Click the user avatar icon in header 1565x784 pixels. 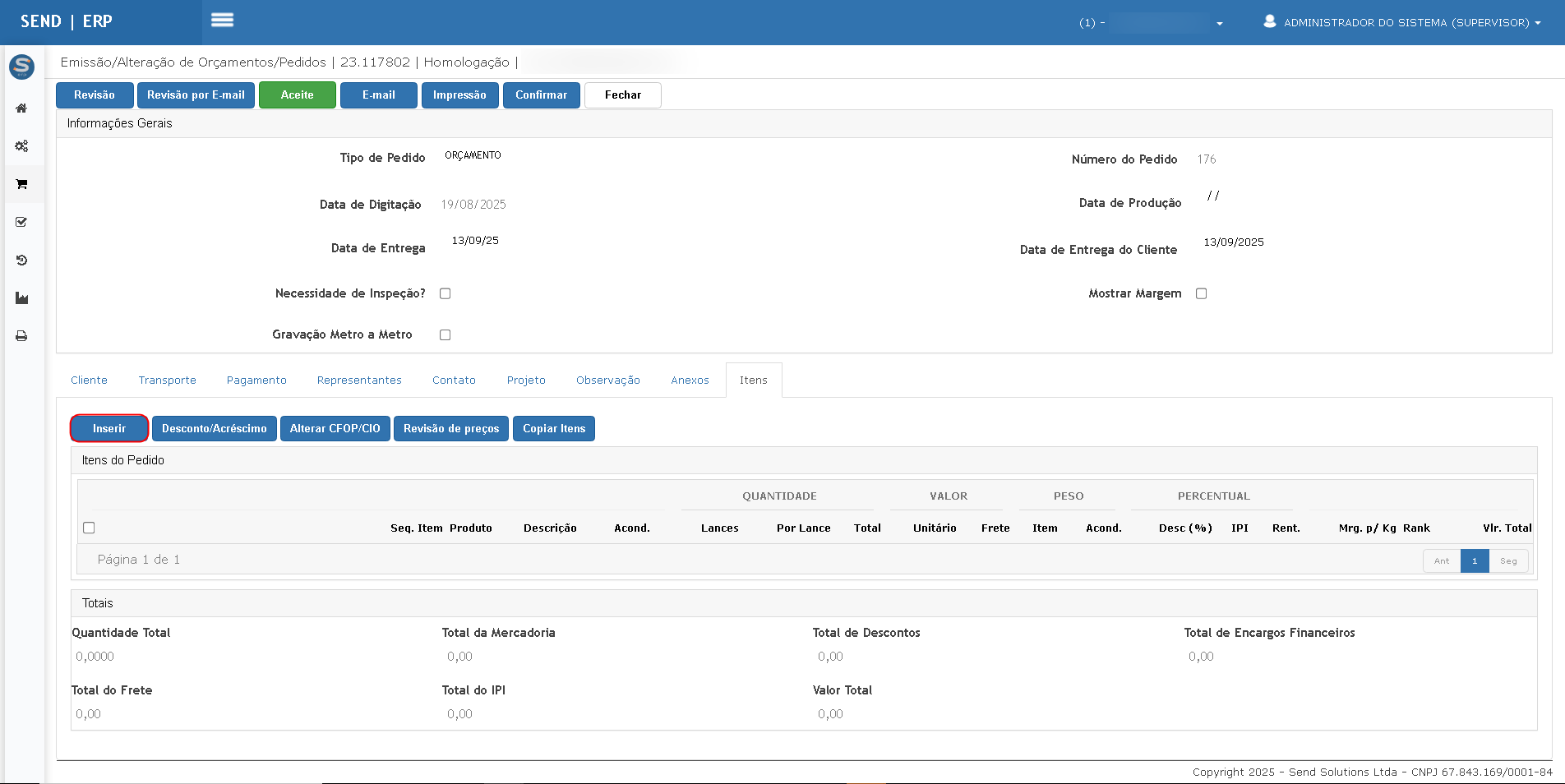point(1270,21)
